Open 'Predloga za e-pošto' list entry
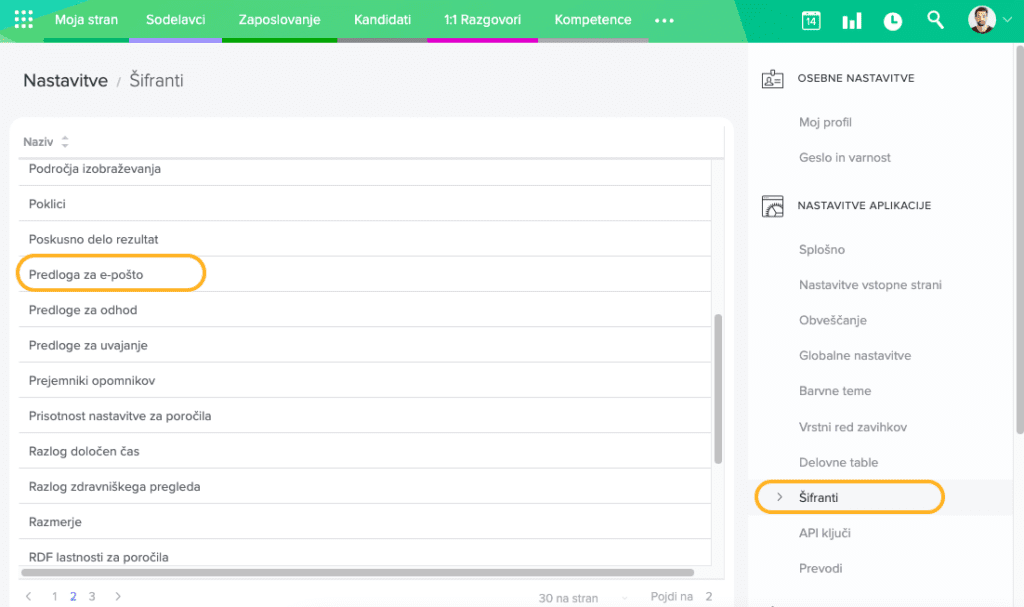Screen dimensions: 1024x607 click(87, 274)
